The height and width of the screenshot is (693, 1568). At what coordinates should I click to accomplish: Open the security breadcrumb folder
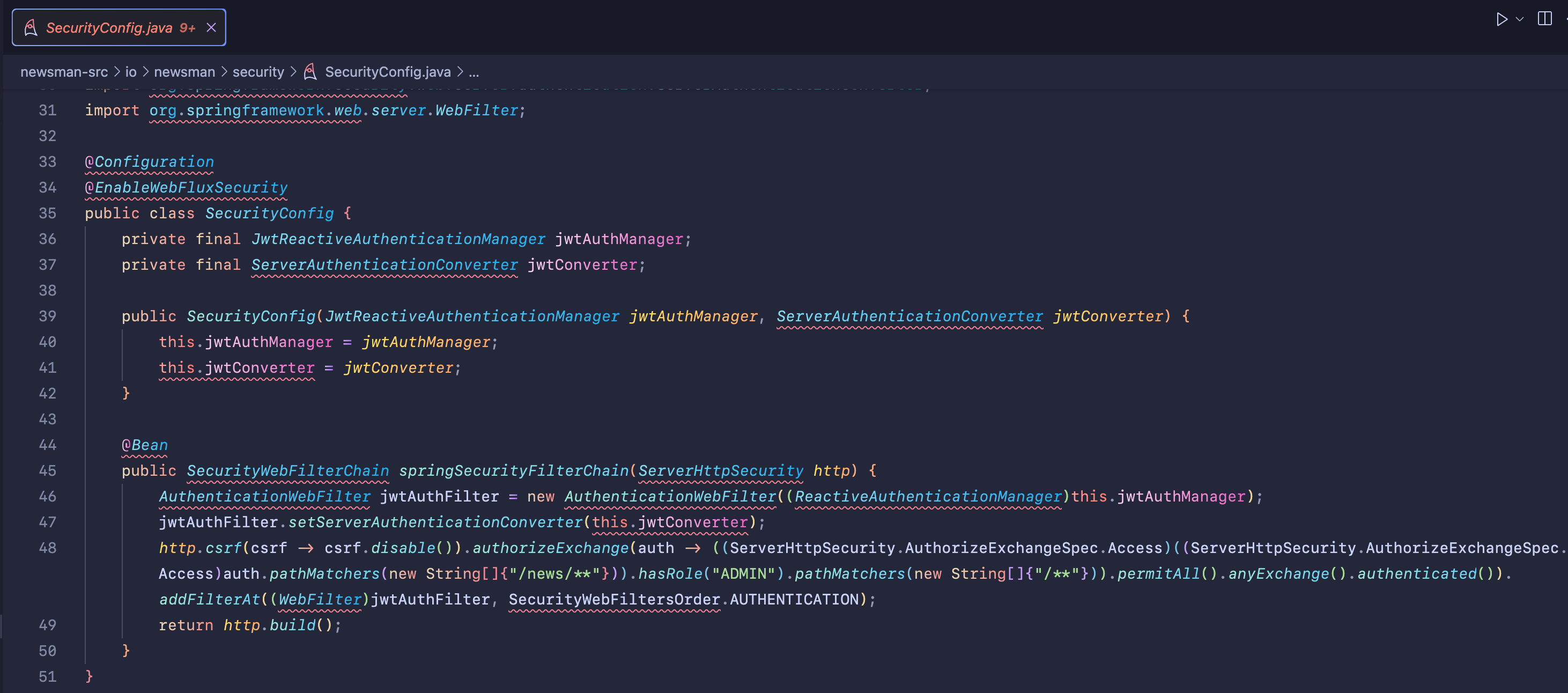tap(258, 72)
